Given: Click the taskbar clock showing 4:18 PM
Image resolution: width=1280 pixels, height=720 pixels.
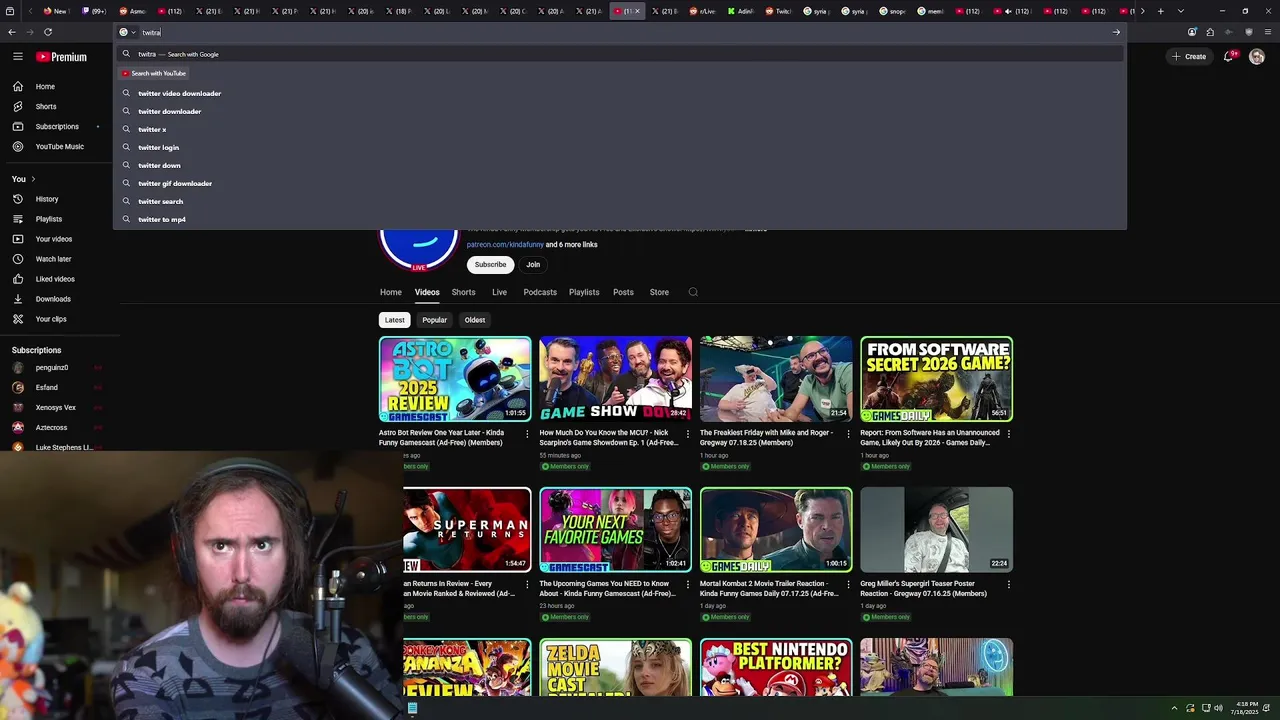Looking at the screenshot, I should click(1247, 708).
